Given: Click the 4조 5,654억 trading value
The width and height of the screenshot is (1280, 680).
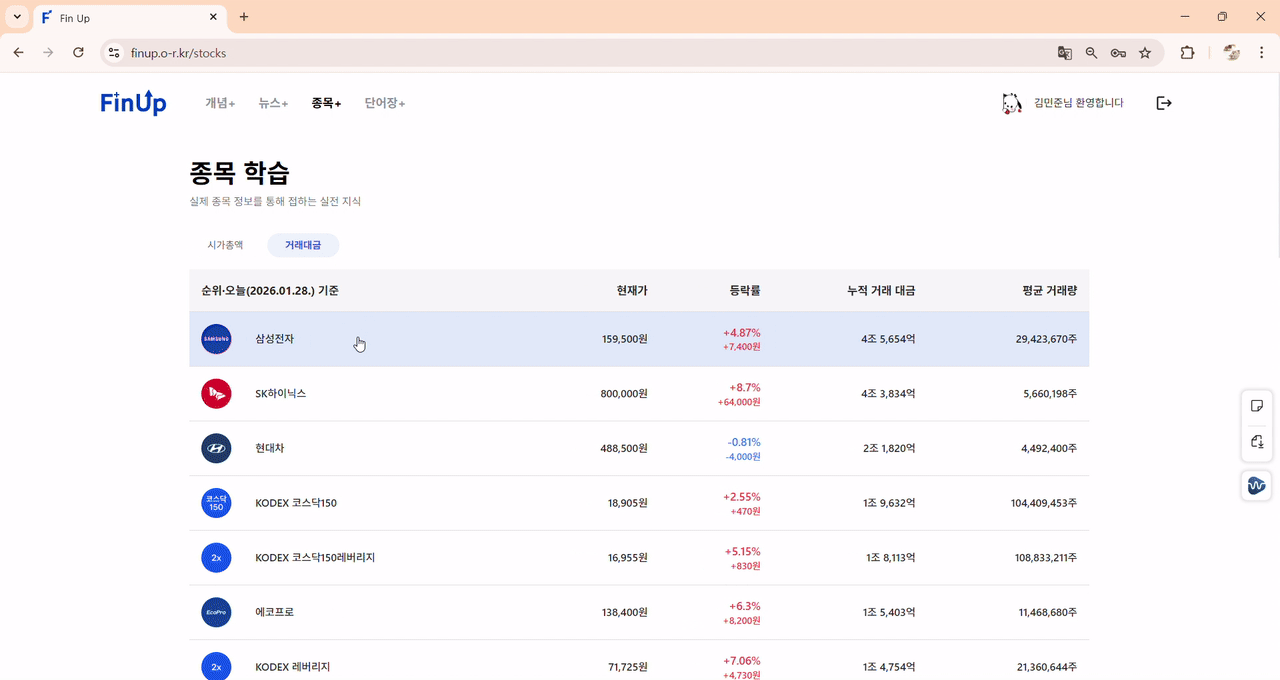Looking at the screenshot, I should 889,339.
